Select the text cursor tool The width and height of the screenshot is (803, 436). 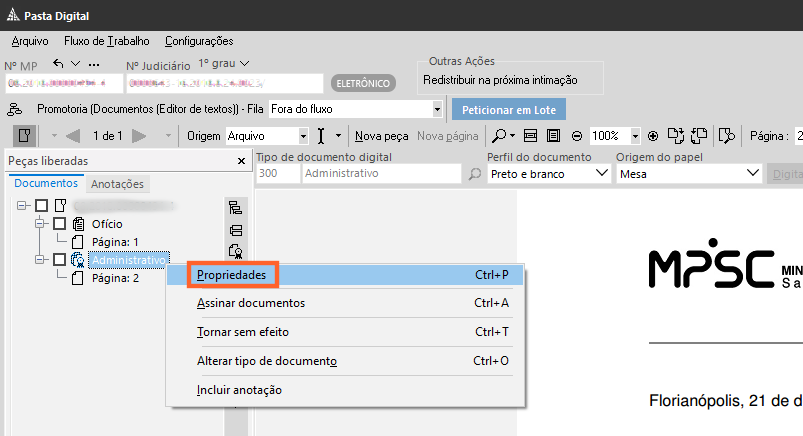322,135
